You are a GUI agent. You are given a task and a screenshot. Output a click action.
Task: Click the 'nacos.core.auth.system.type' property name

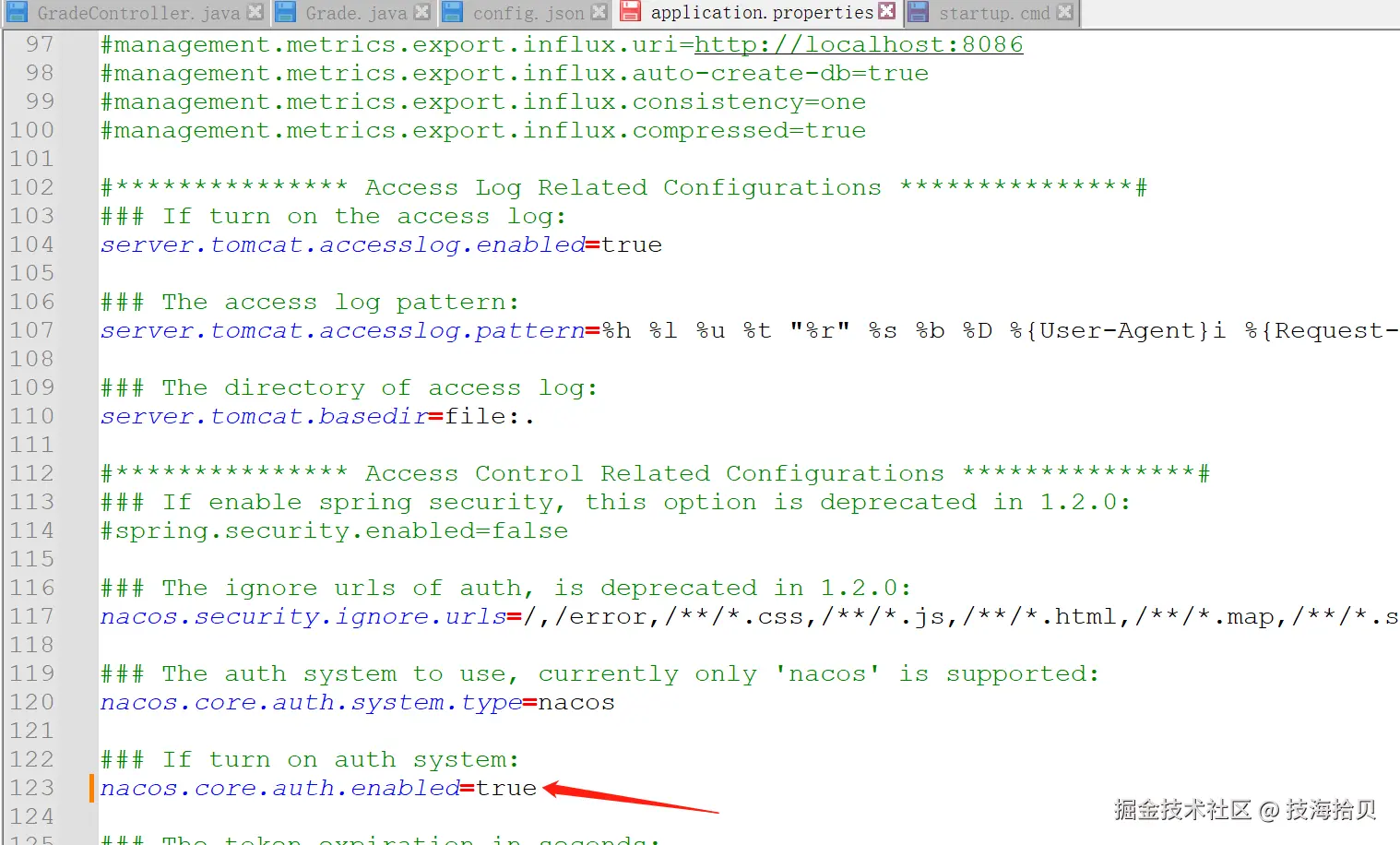(312, 702)
